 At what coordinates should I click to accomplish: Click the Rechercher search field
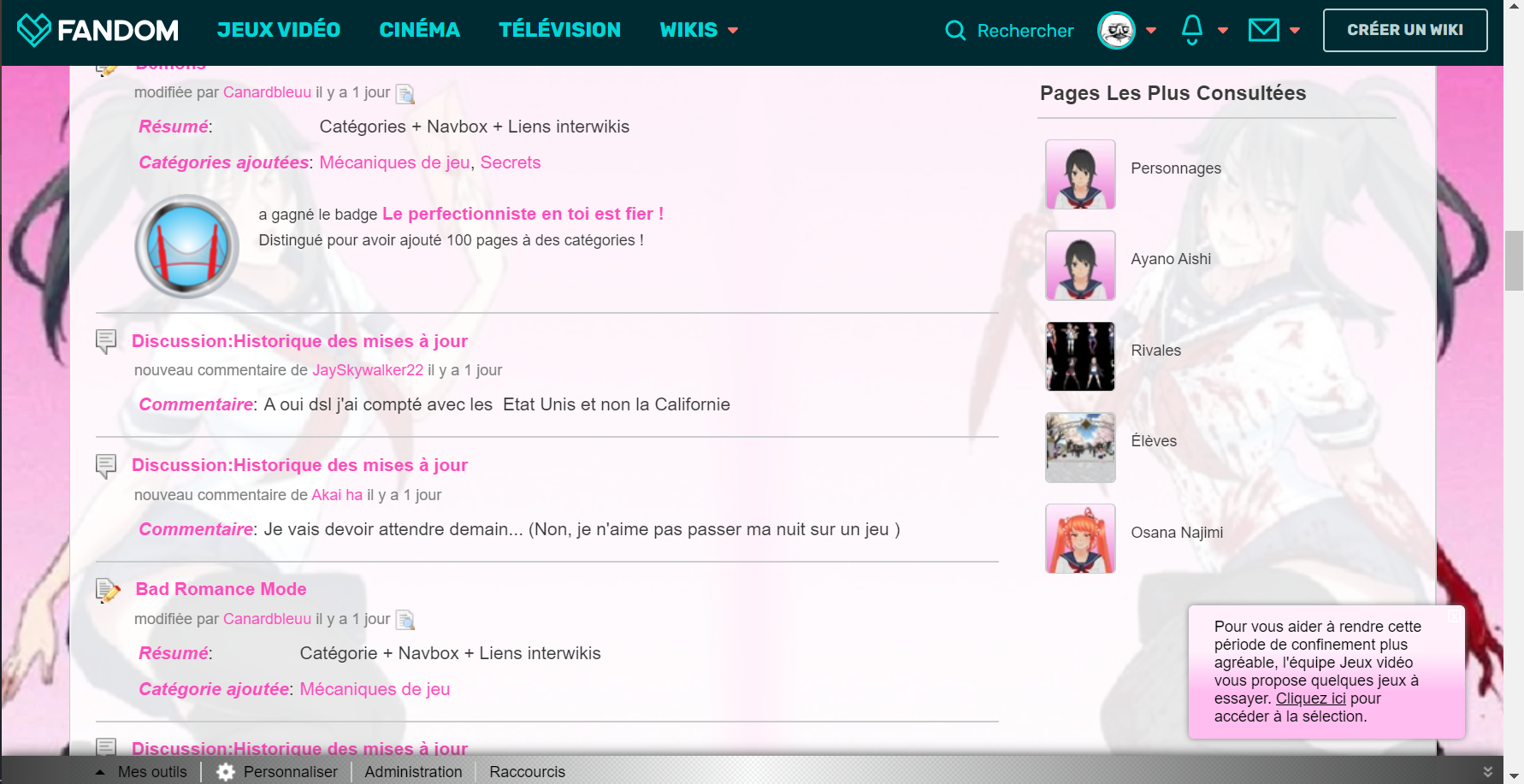click(x=1025, y=31)
